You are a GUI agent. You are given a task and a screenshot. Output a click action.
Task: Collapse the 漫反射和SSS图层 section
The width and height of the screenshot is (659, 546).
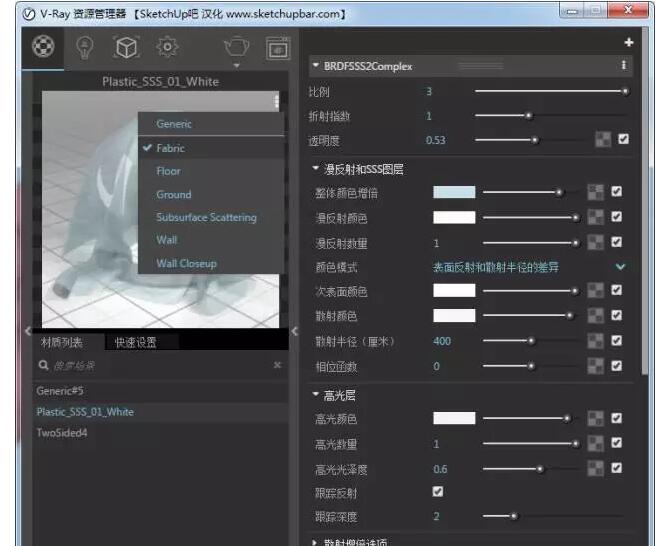316,168
